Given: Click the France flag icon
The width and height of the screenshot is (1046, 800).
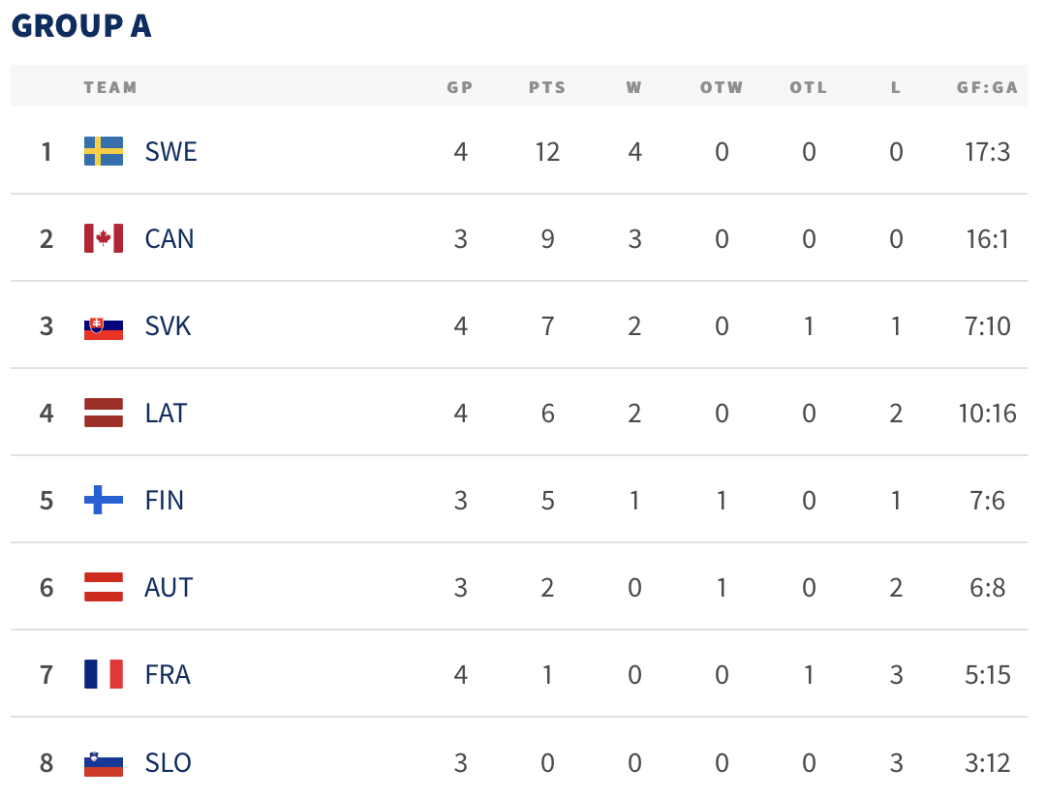Looking at the screenshot, I should click(x=103, y=675).
